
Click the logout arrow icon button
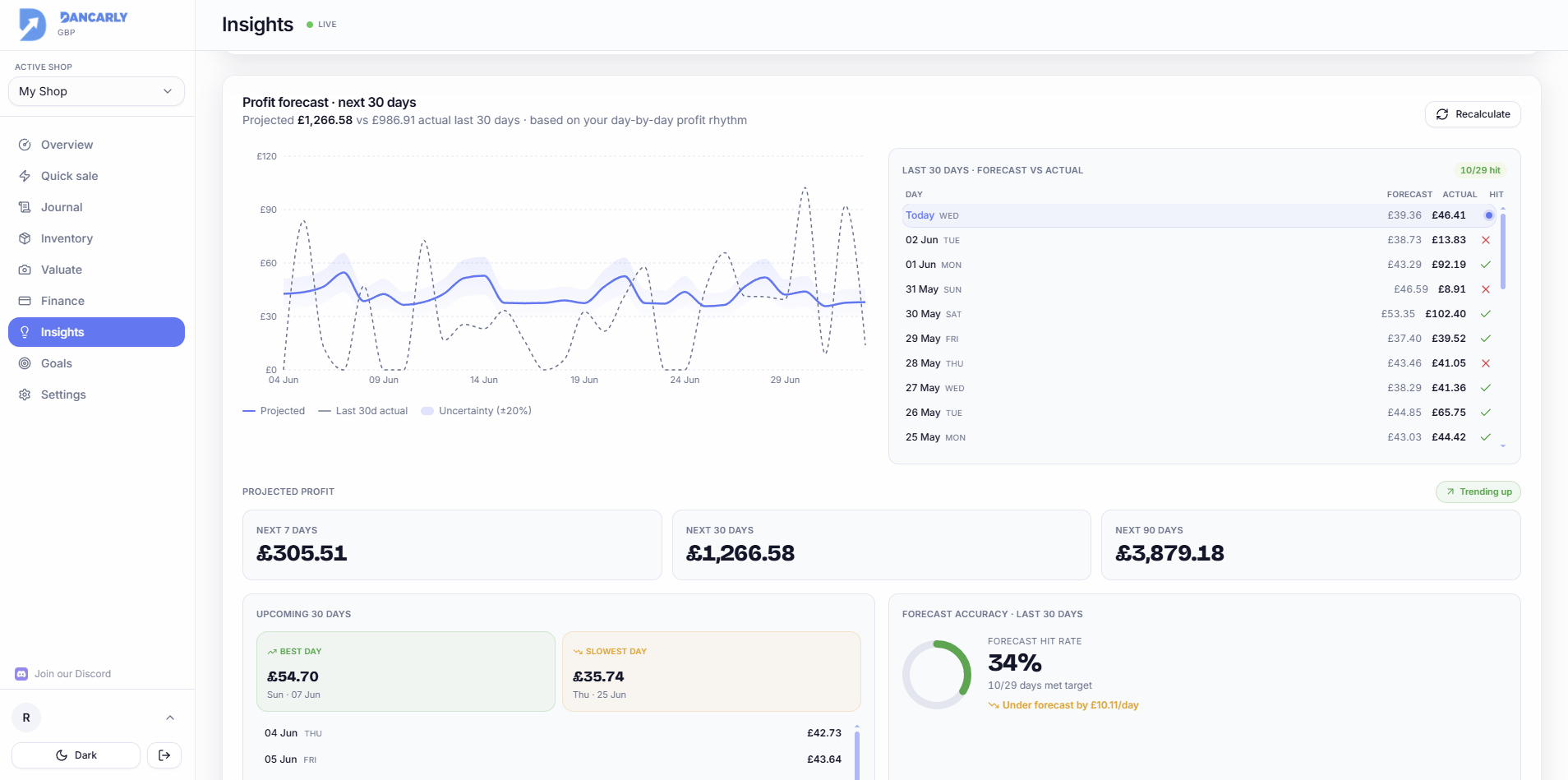point(164,755)
